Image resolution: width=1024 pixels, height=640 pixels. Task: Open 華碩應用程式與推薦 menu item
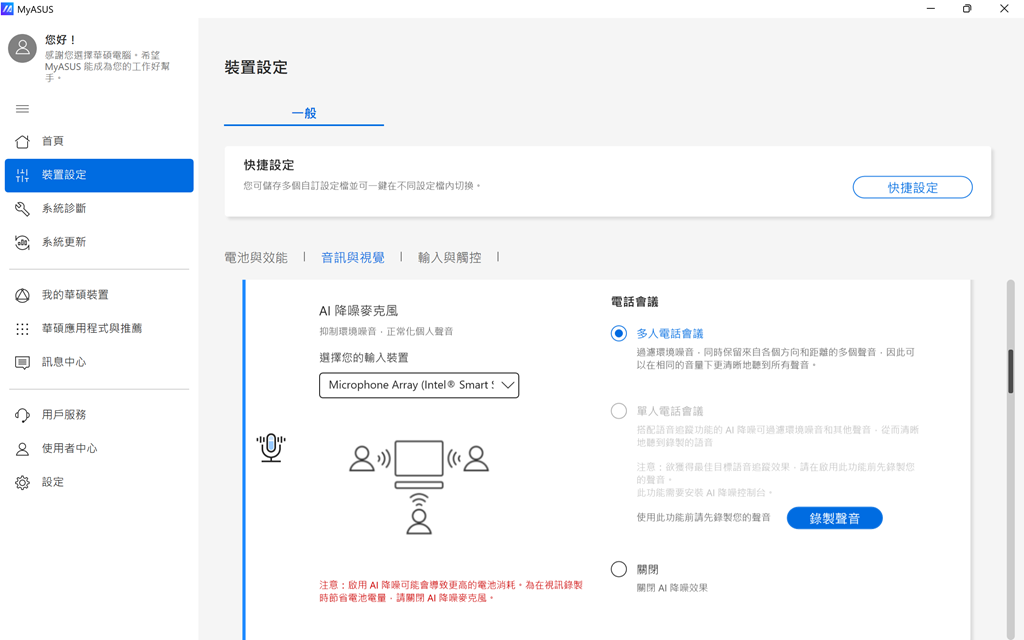click(99, 328)
